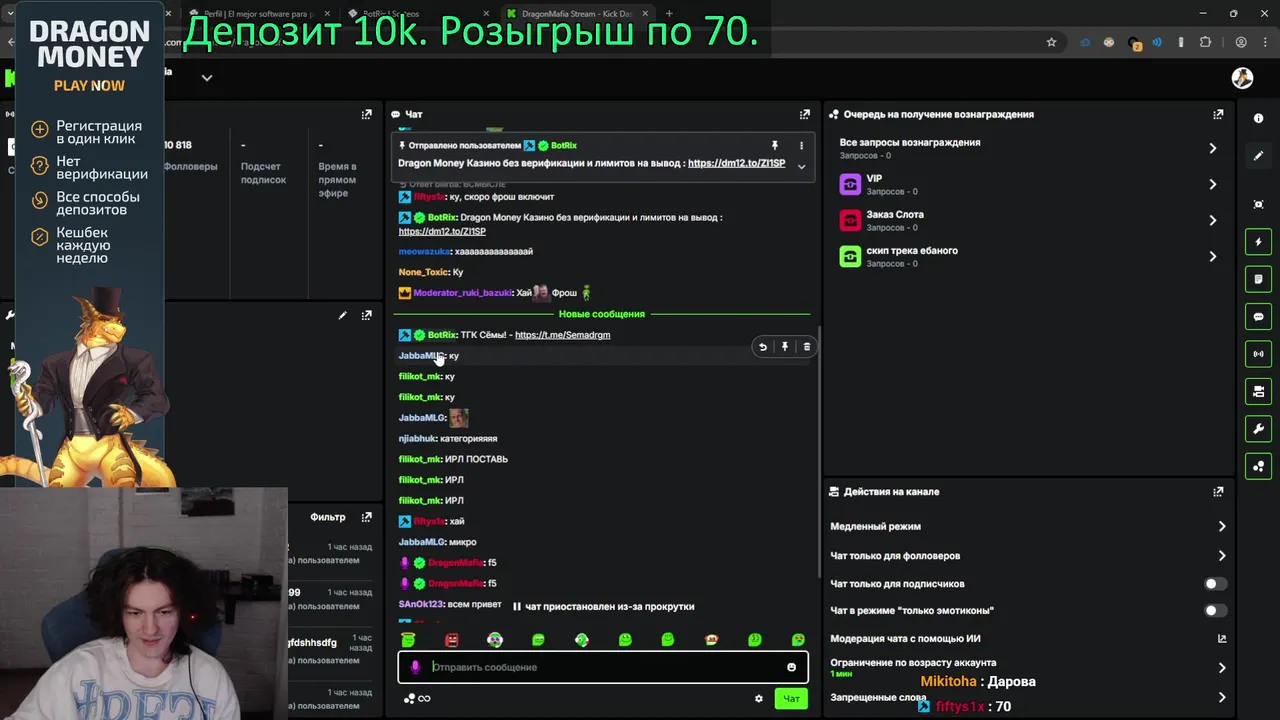Open Модерация чата с помощью ИИ
Image resolution: width=1280 pixels, height=720 pixels.
[x=1029, y=638]
